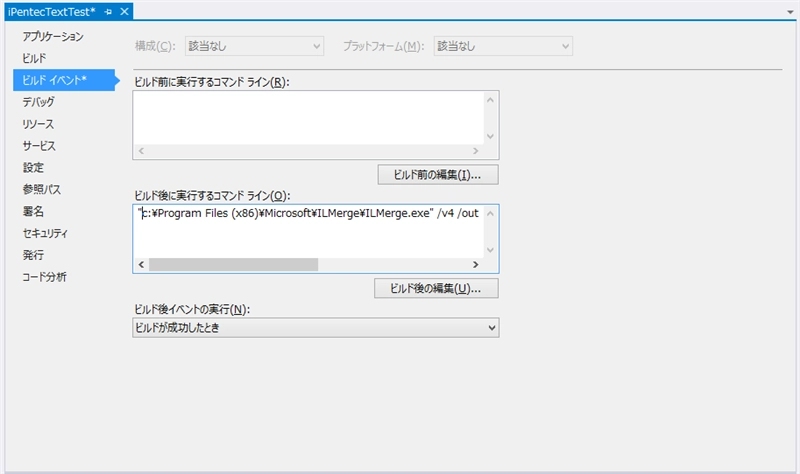Click pre-build box scroll right arrow
This screenshot has width=800, height=474.
[x=476, y=151]
